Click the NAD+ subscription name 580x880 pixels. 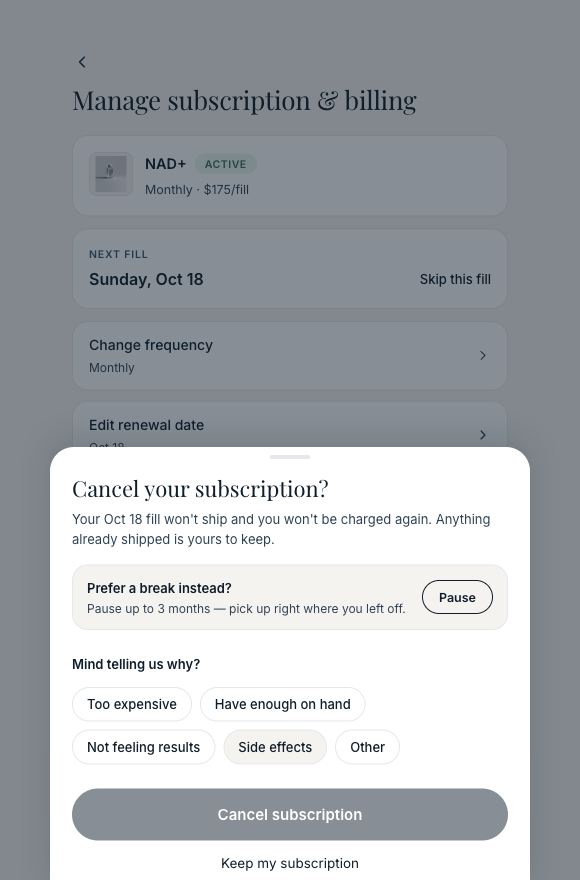coord(165,164)
